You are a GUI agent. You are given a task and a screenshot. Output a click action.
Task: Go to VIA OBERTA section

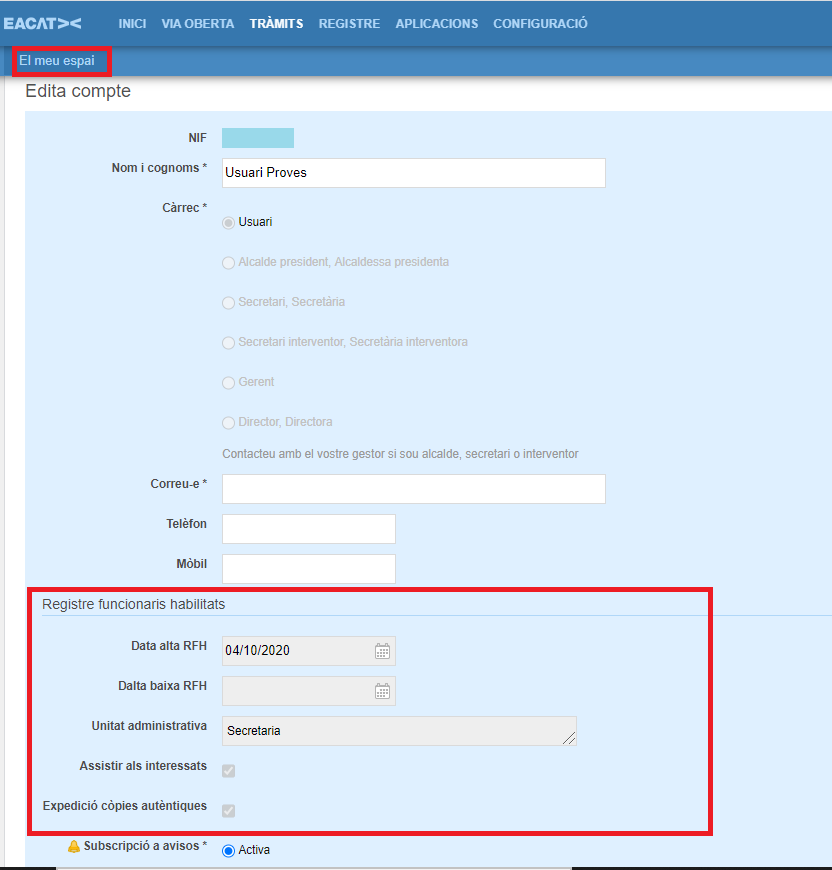tap(198, 23)
